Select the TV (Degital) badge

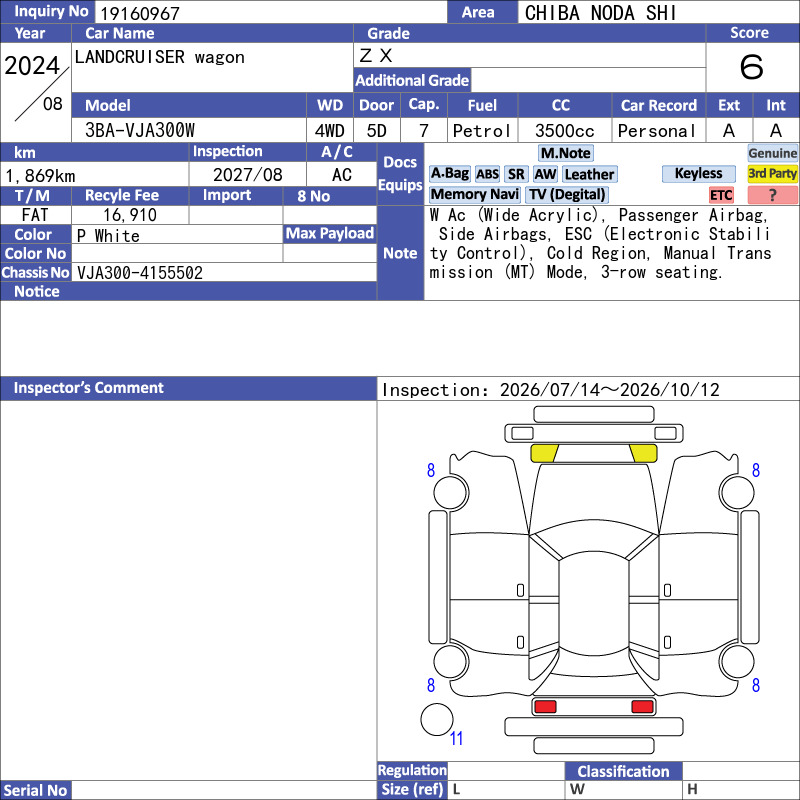pos(567,194)
